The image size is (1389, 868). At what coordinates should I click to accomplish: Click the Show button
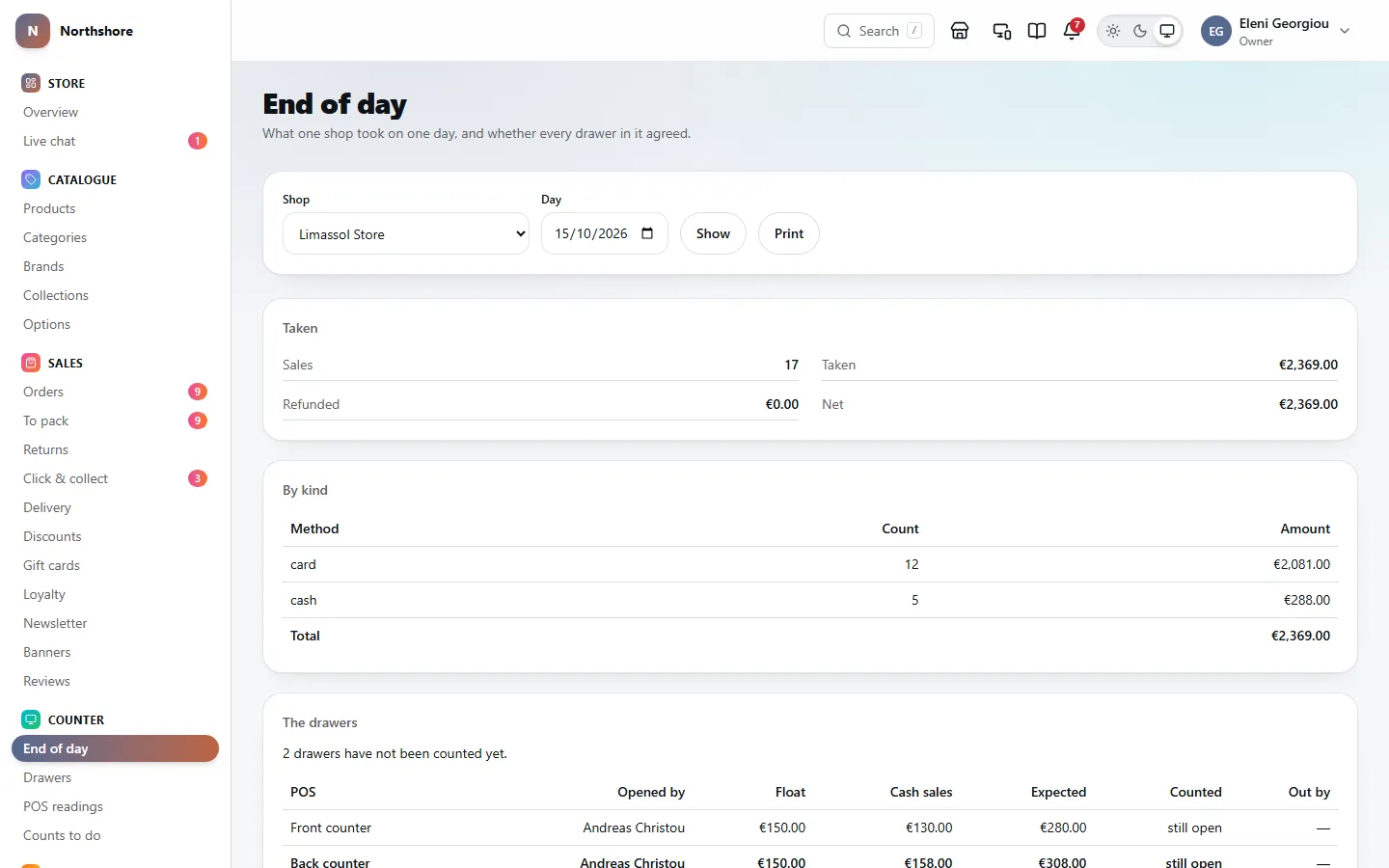[713, 233]
